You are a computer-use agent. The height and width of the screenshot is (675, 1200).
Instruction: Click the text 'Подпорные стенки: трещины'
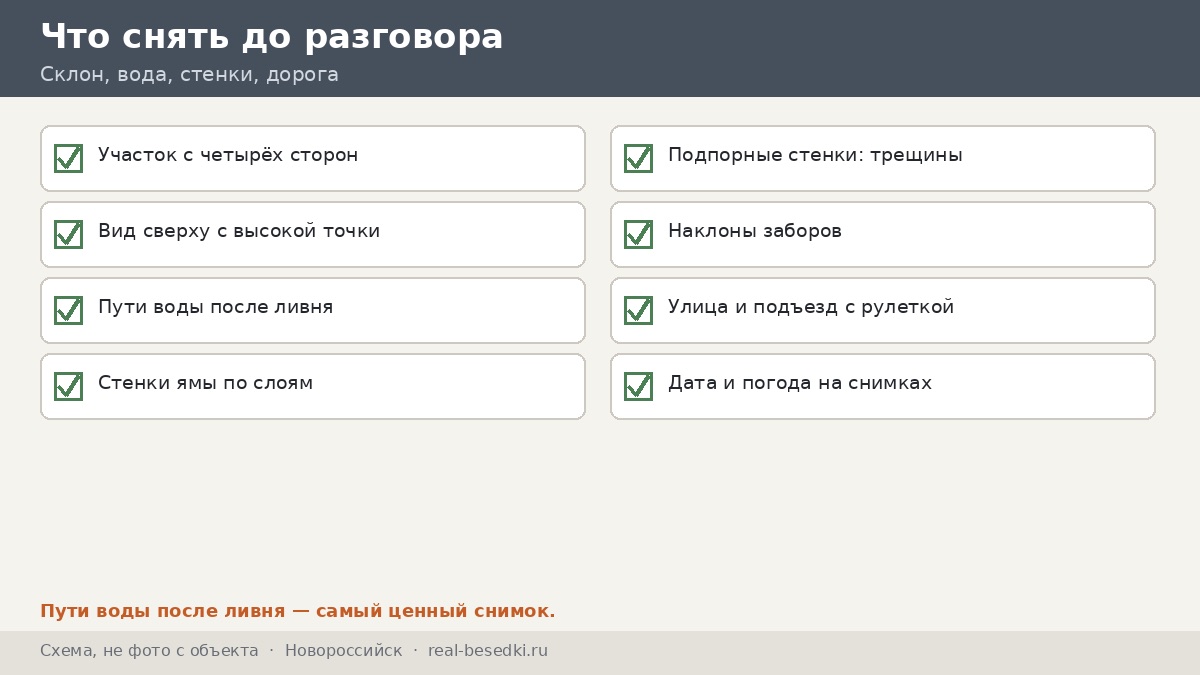coord(815,156)
